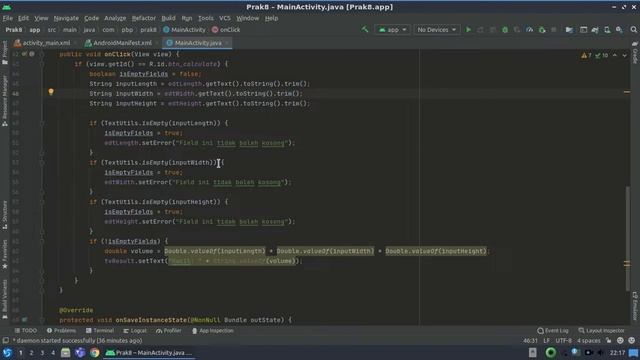640x360 pixels.
Task: Open the Project side tool window
Action: pyautogui.click(x=5, y=53)
